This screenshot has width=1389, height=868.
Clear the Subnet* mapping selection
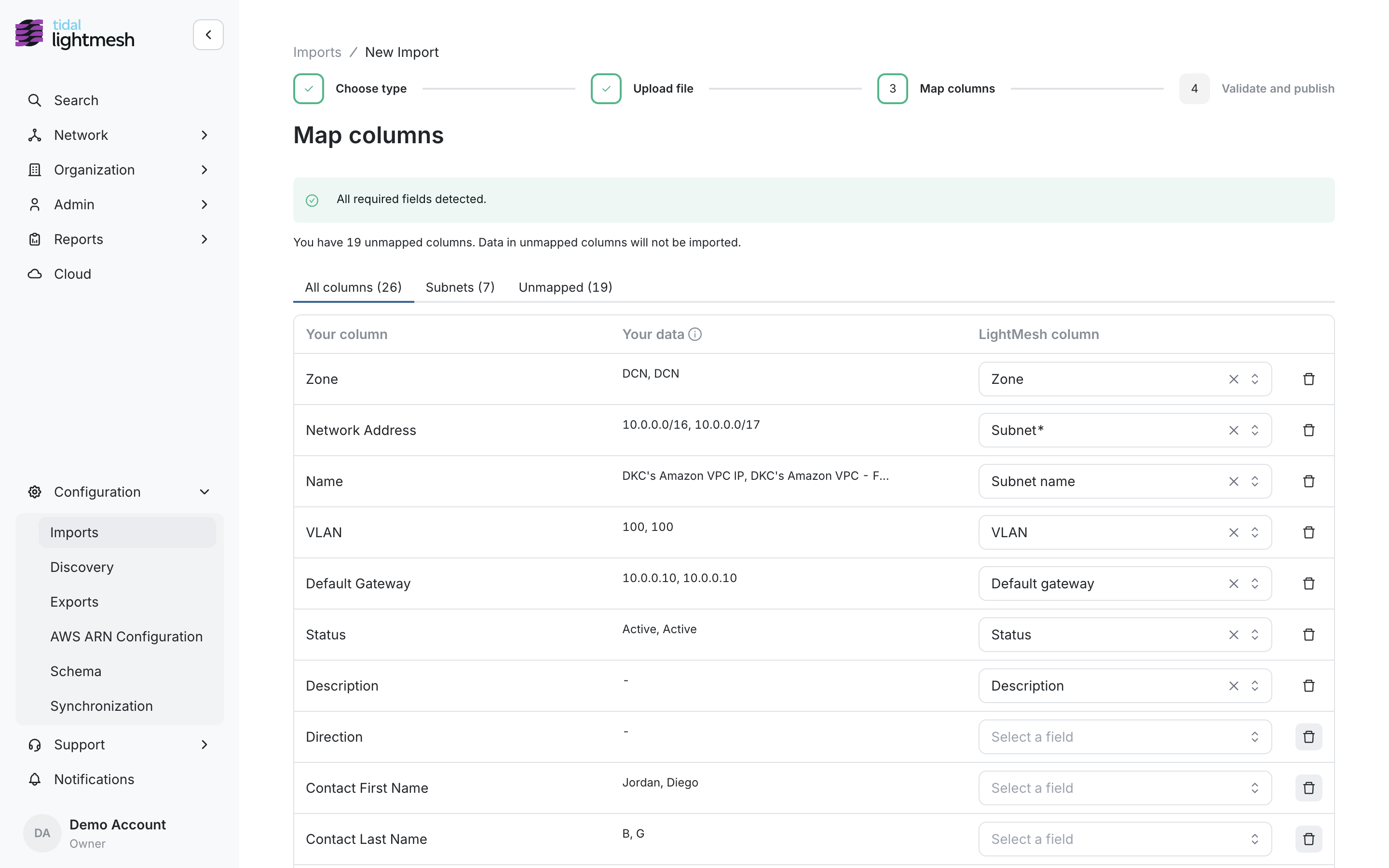(x=1233, y=430)
